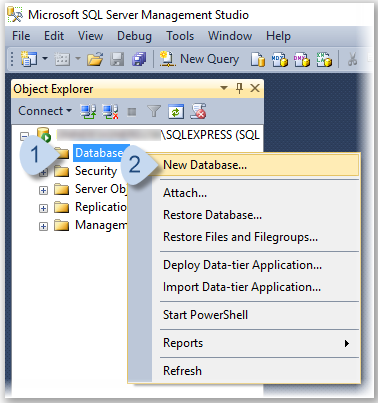Toggle the Object Explorer auto-hide pin
The image size is (378, 403).
click(239, 88)
